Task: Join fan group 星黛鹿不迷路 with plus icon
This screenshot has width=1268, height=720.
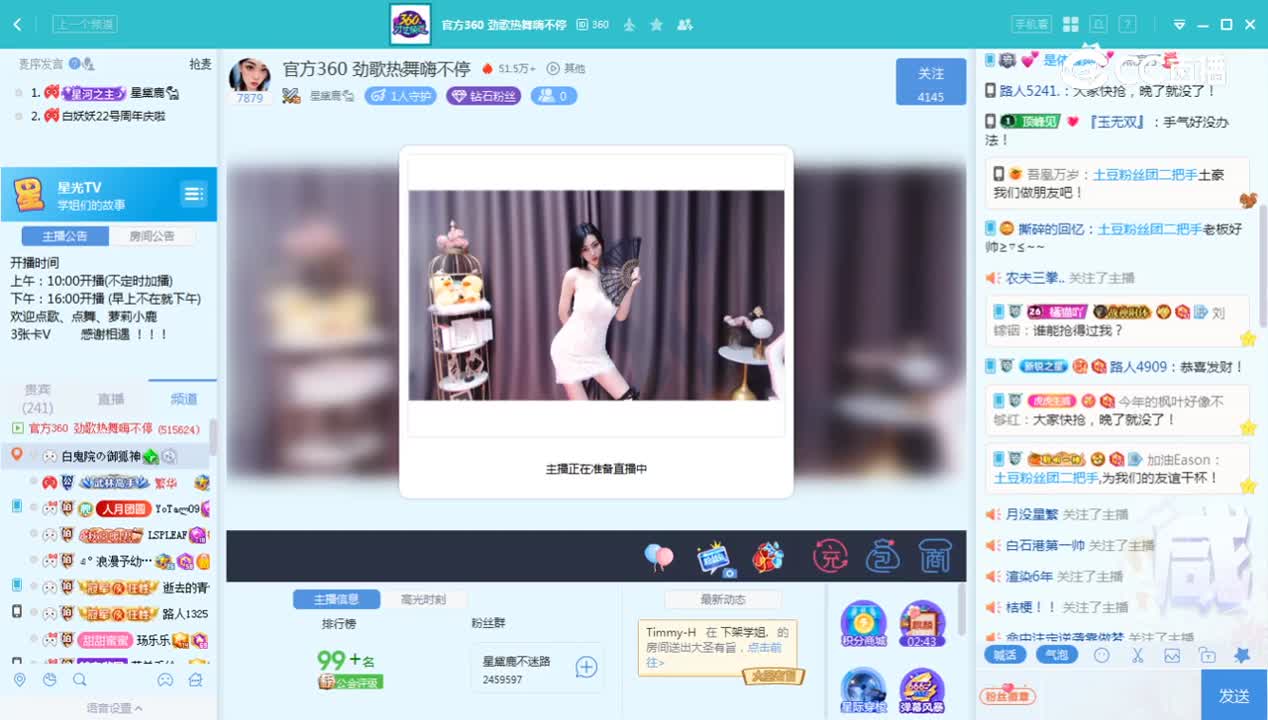Action: point(587,667)
